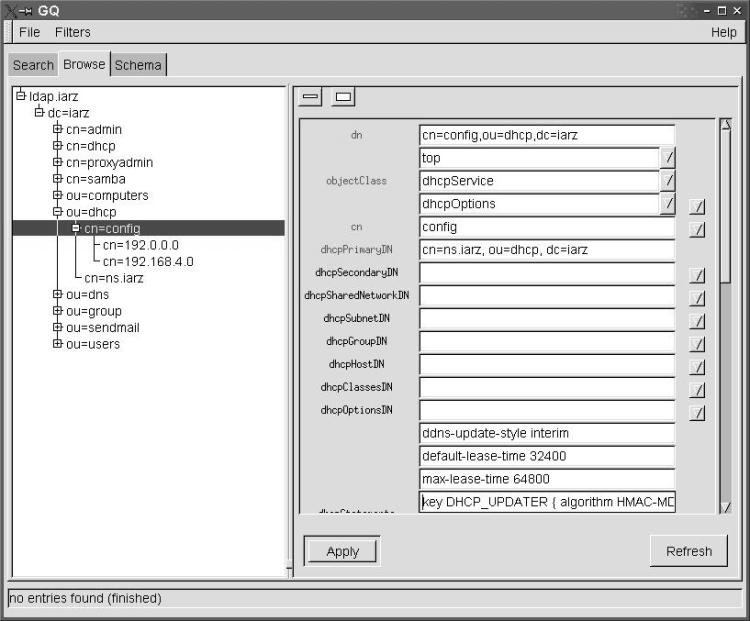This screenshot has width=750, height=621.
Task: Open the dropdown for objectClass 'dhcpService'
Action: pyautogui.click(x=668, y=181)
